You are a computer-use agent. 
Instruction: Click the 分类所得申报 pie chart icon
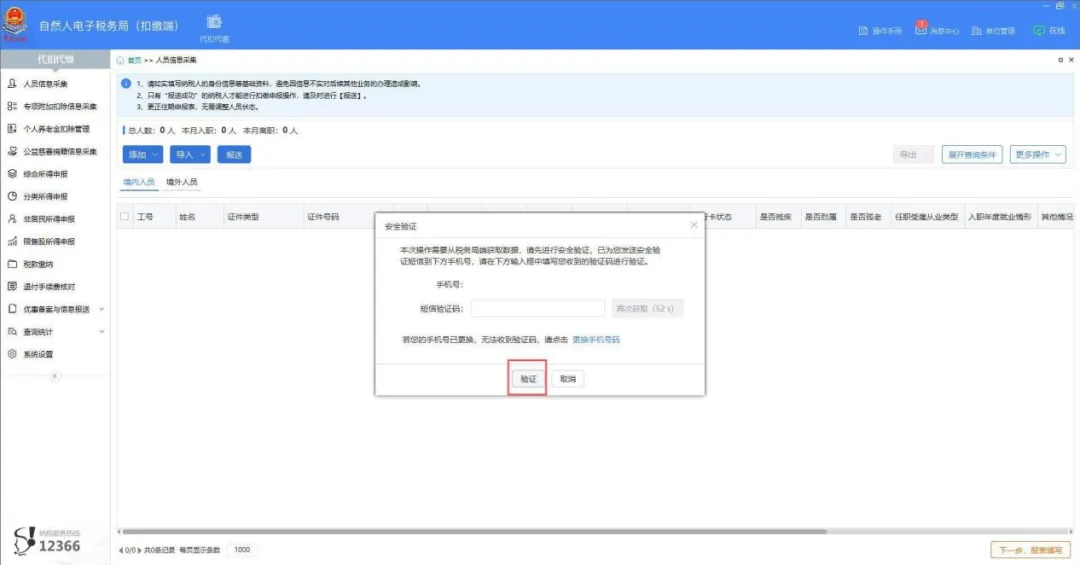click(x=12, y=196)
